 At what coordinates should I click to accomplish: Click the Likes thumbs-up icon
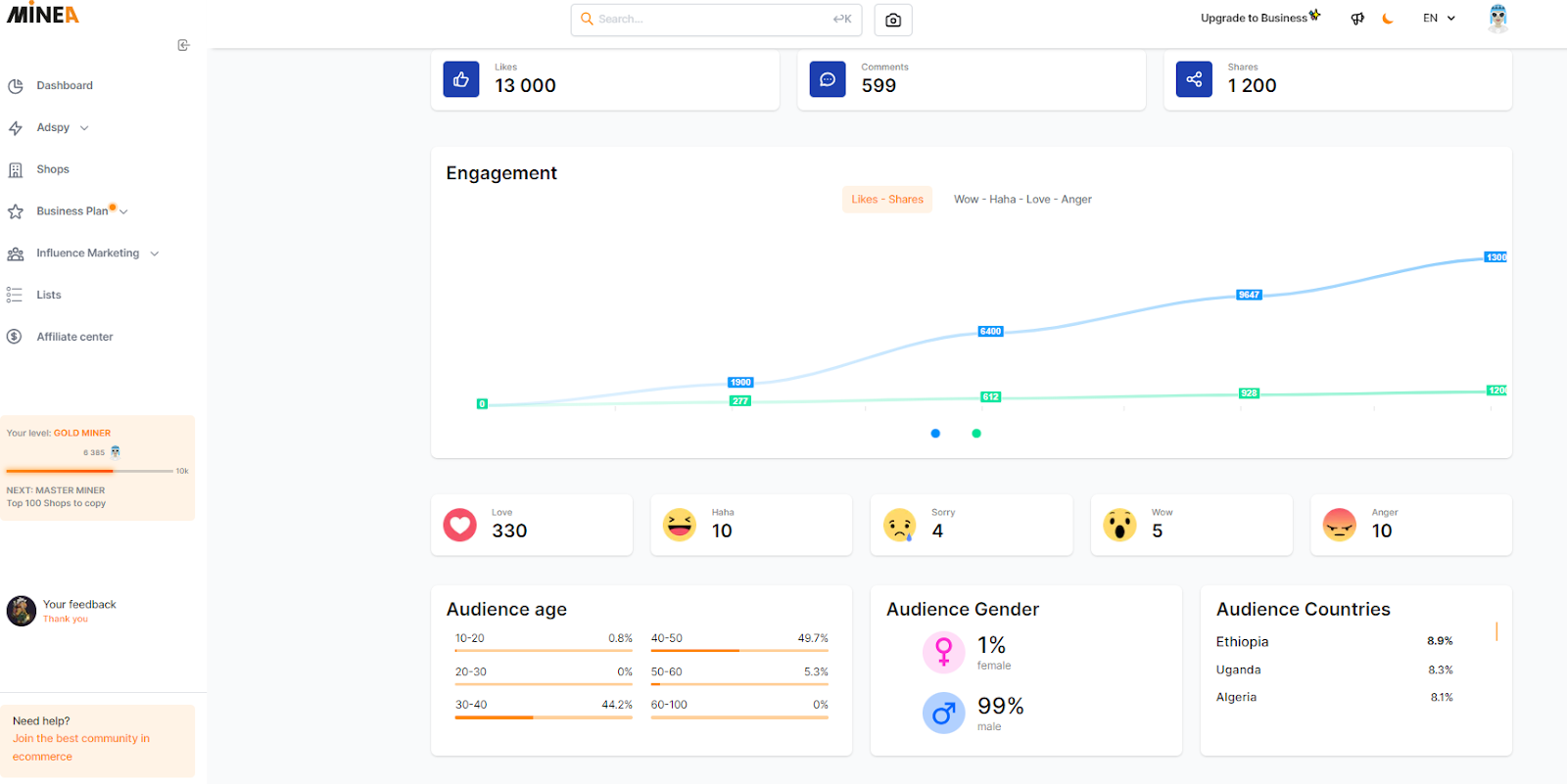click(461, 79)
